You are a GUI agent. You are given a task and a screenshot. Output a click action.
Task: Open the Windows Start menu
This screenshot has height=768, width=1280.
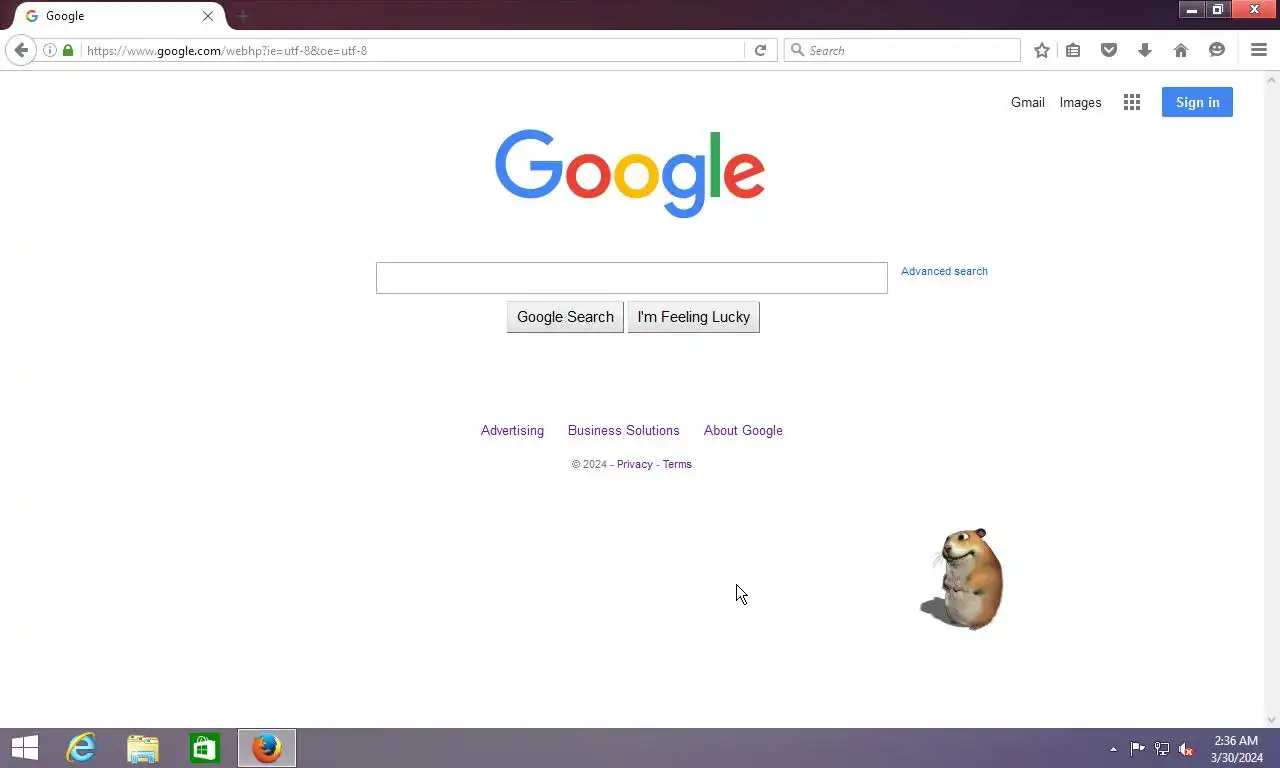[25, 748]
